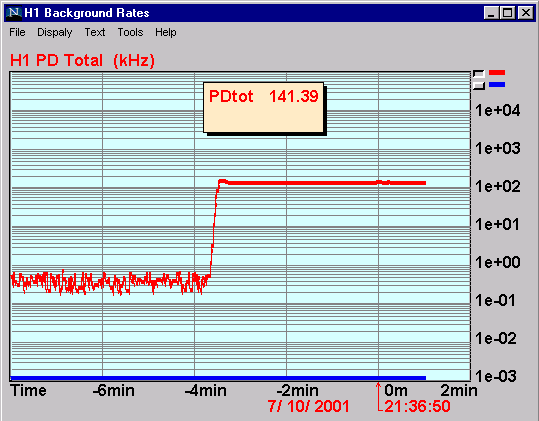The image size is (539, 421).
Task: Open the Text menu
Action: click(x=95, y=32)
